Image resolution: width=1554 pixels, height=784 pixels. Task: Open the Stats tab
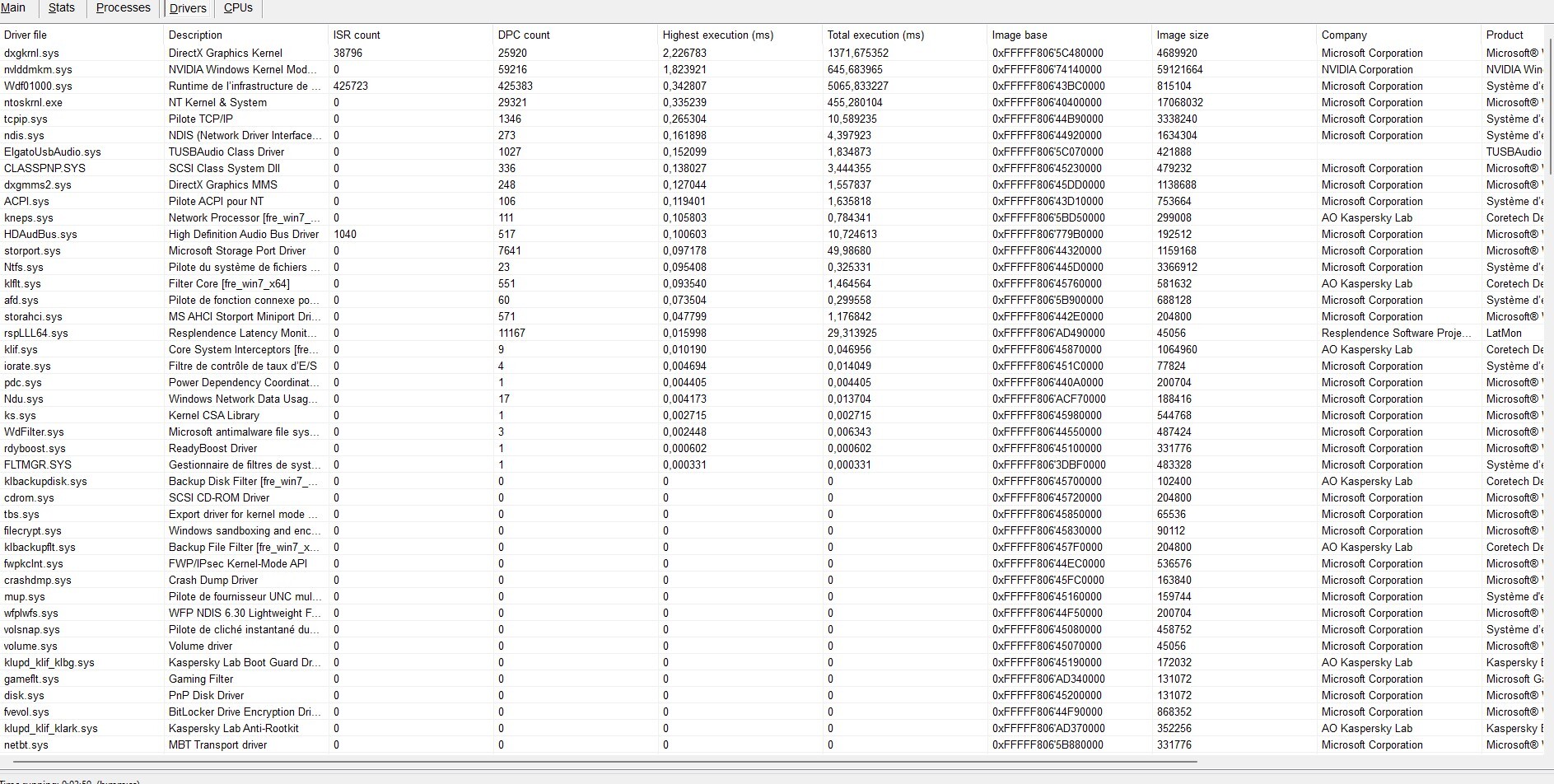coord(62,8)
